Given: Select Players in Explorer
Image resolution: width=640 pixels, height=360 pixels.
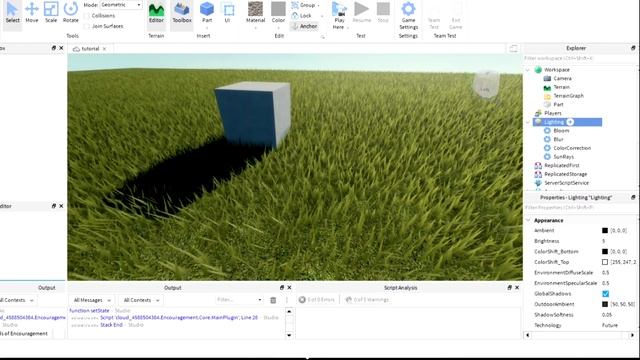Looking at the screenshot, I should click(x=553, y=113).
